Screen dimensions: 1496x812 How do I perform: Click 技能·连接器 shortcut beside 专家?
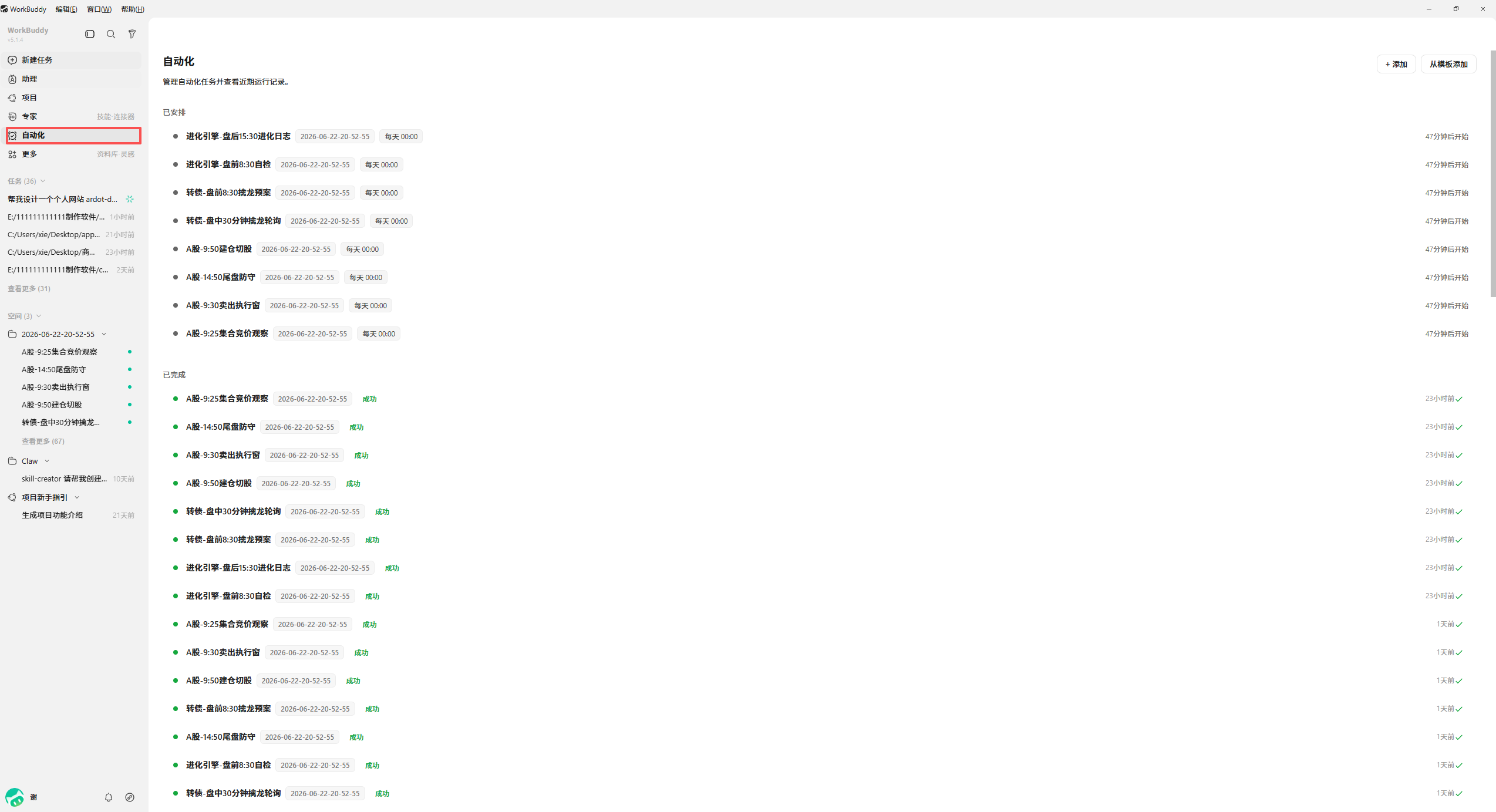click(x=116, y=116)
